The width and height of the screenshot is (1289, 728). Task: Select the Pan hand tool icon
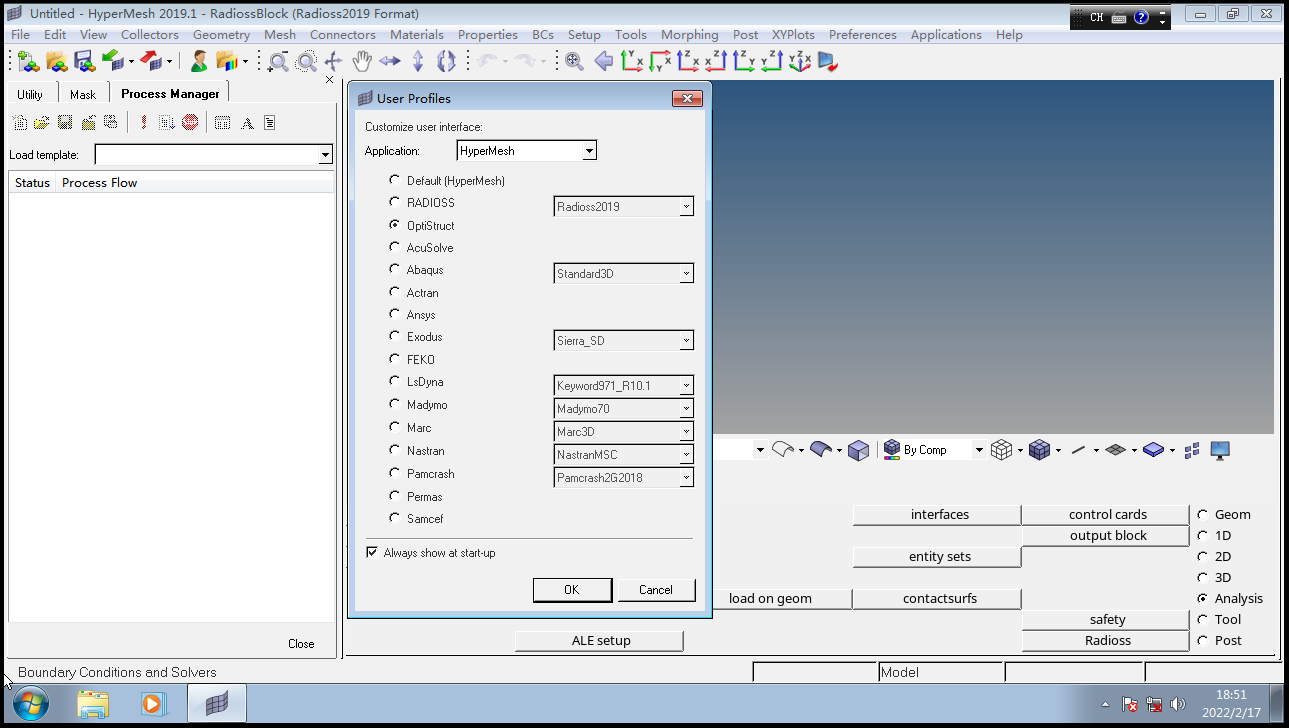361,61
